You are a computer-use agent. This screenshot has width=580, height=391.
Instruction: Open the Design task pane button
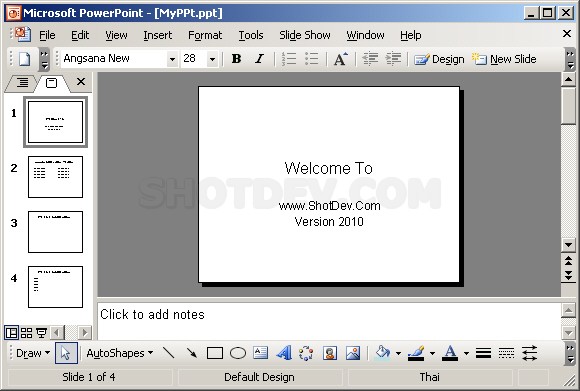click(439, 59)
